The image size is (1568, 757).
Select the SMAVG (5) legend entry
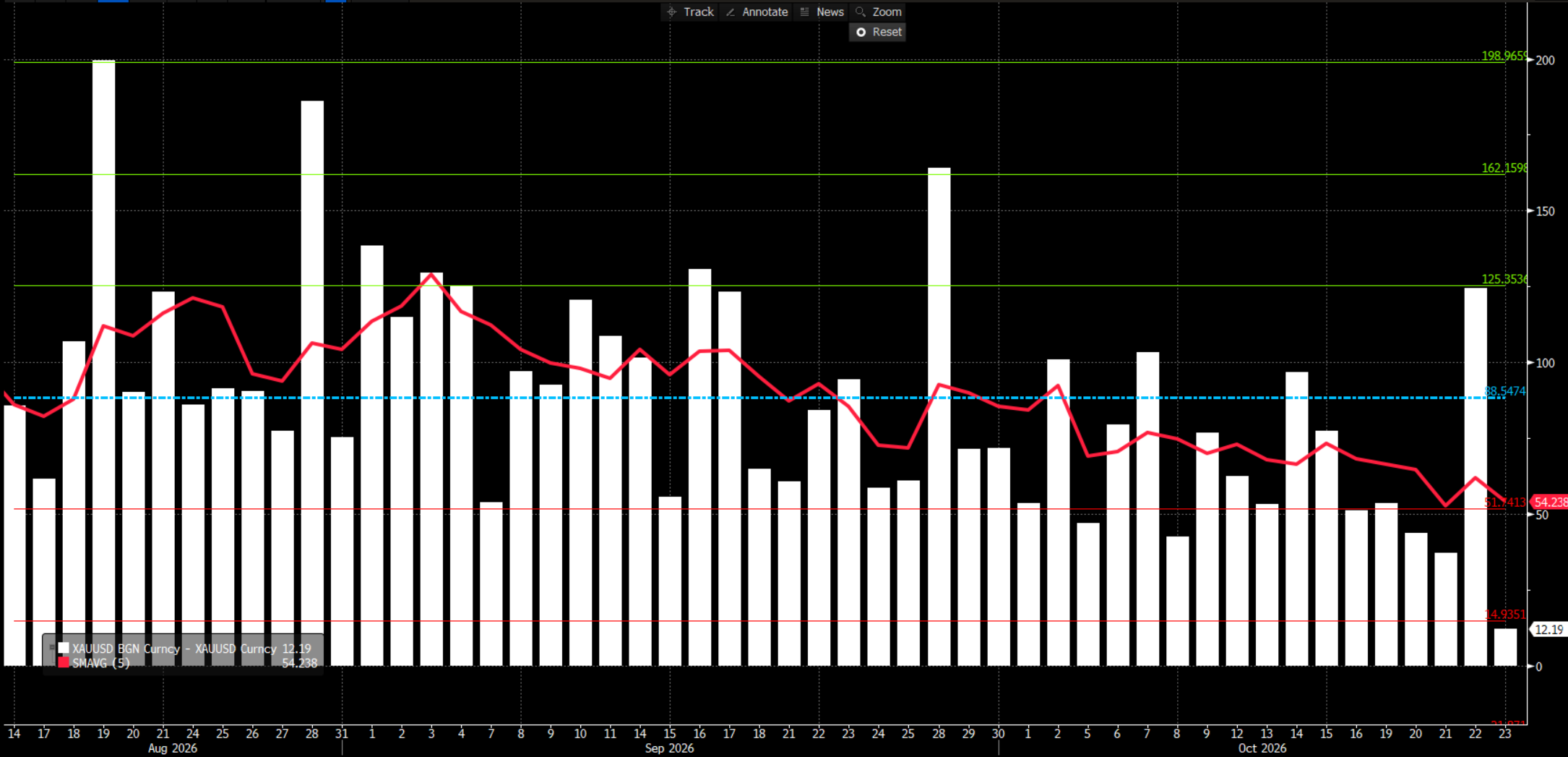tap(101, 663)
